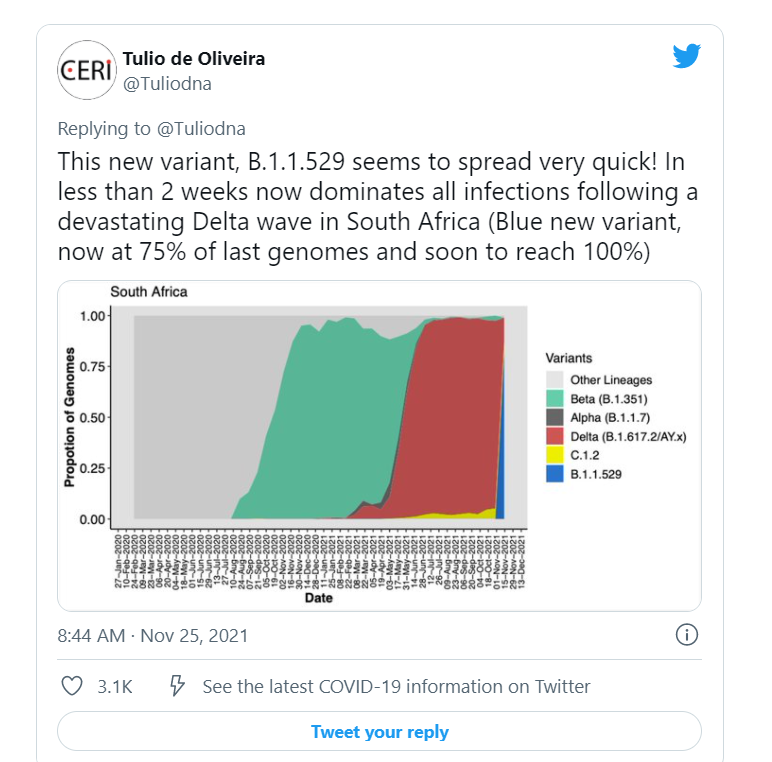The height and width of the screenshot is (762, 772).
Task: Click the Alpha (B.1.1.7) legend swatch
Action: (554, 418)
